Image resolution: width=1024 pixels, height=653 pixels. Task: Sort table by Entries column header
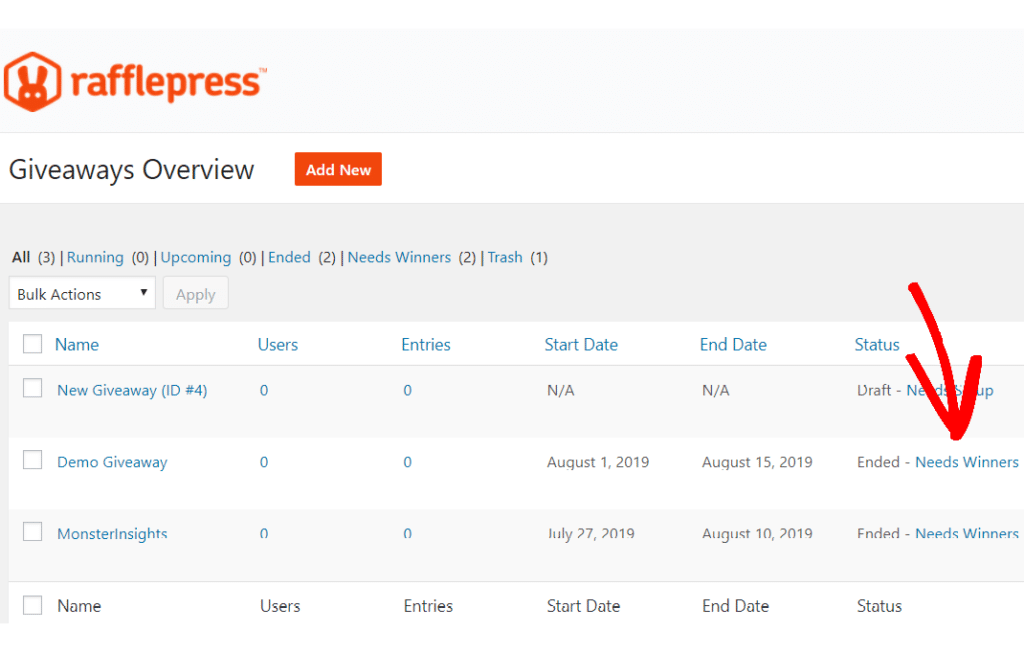426,345
